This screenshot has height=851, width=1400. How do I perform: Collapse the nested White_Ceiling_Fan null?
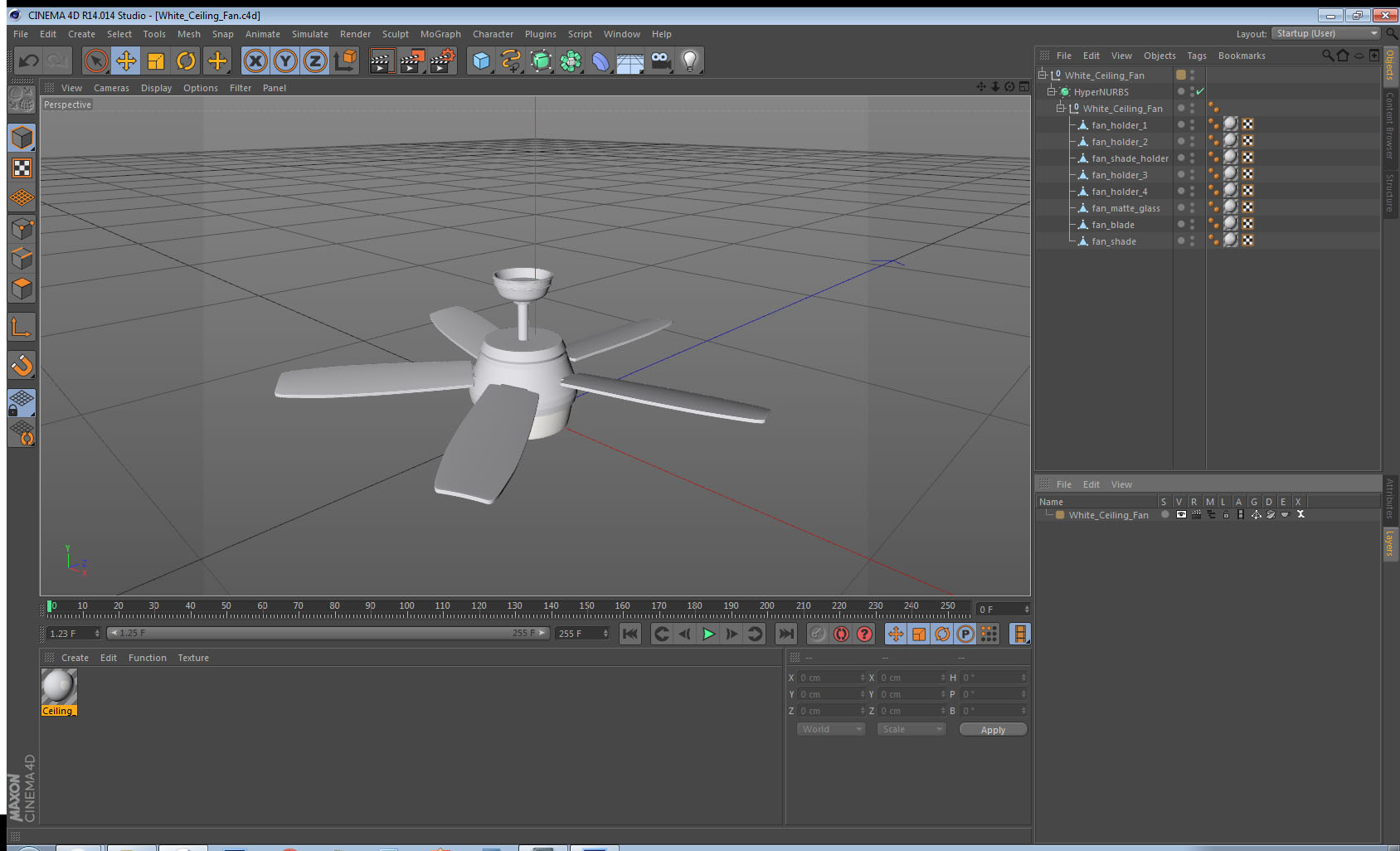[1061, 108]
